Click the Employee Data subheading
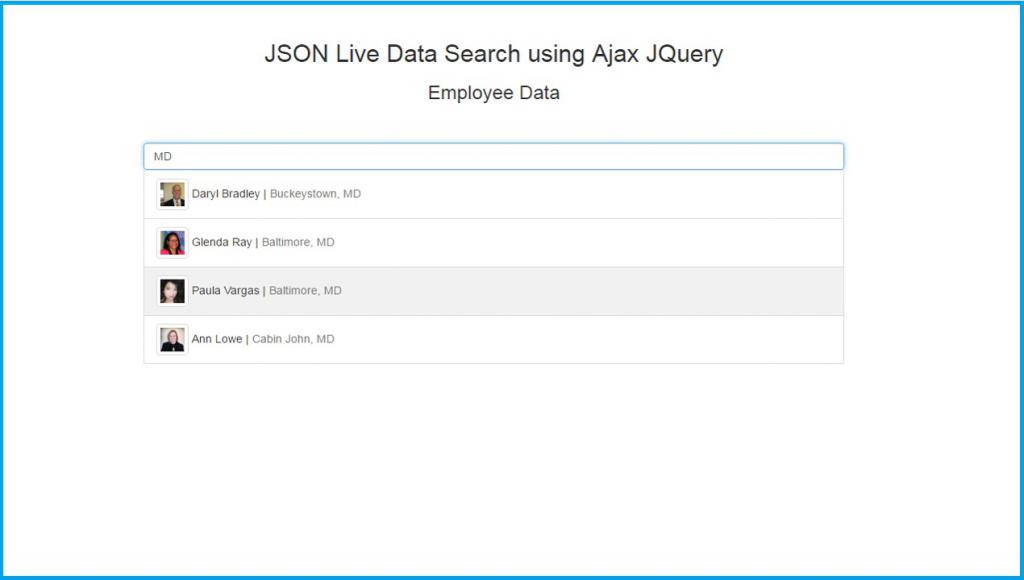The image size is (1024, 580). pos(494,93)
